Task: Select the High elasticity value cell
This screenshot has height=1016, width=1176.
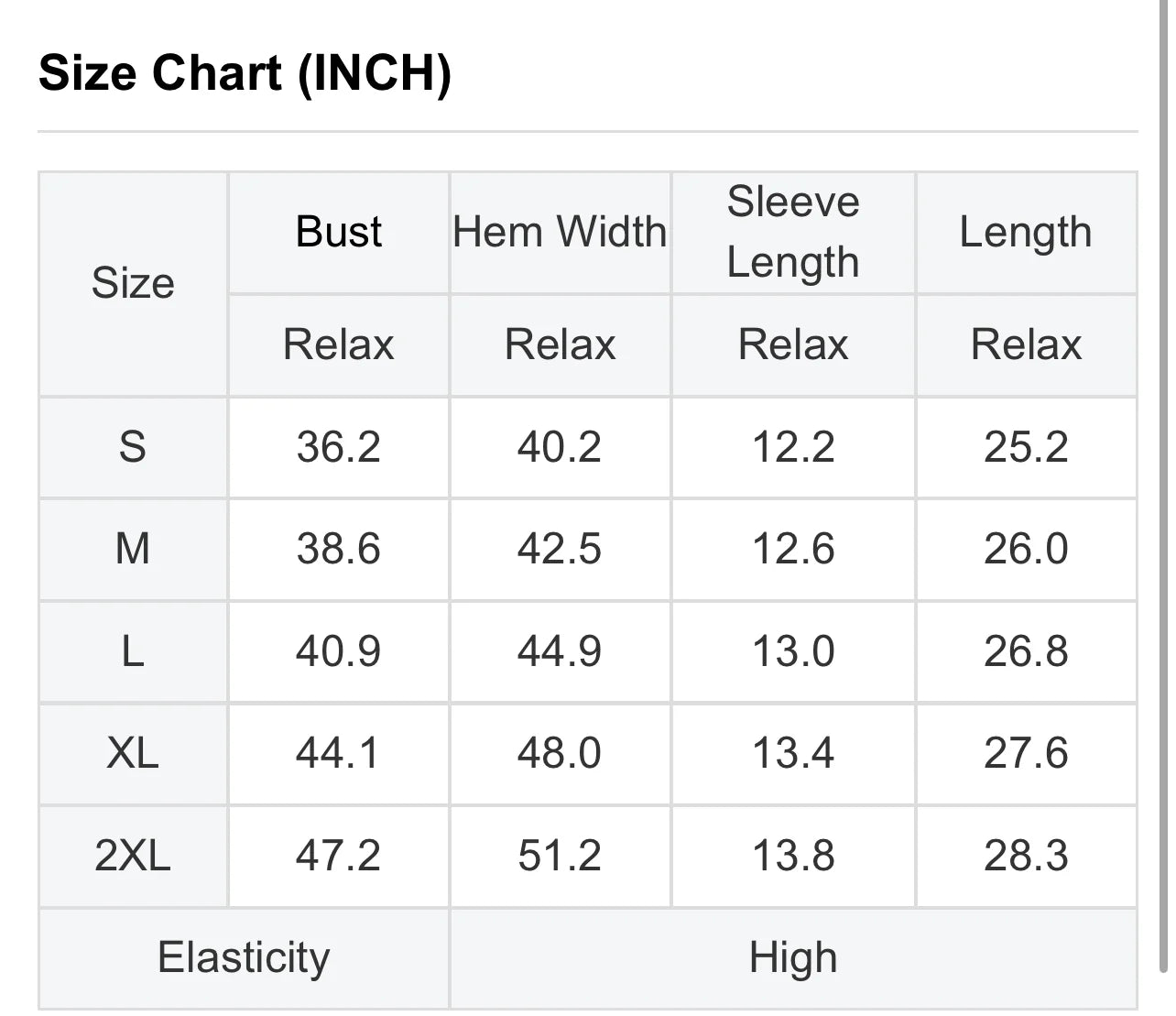Action: [x=793, y=958]
